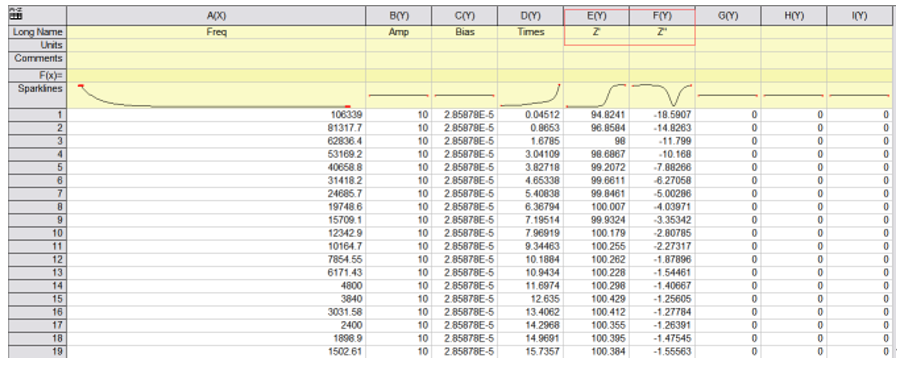Open the Freq column sparkline
Viewport: 897px width, 366px height.
click(x=216, y=95)
